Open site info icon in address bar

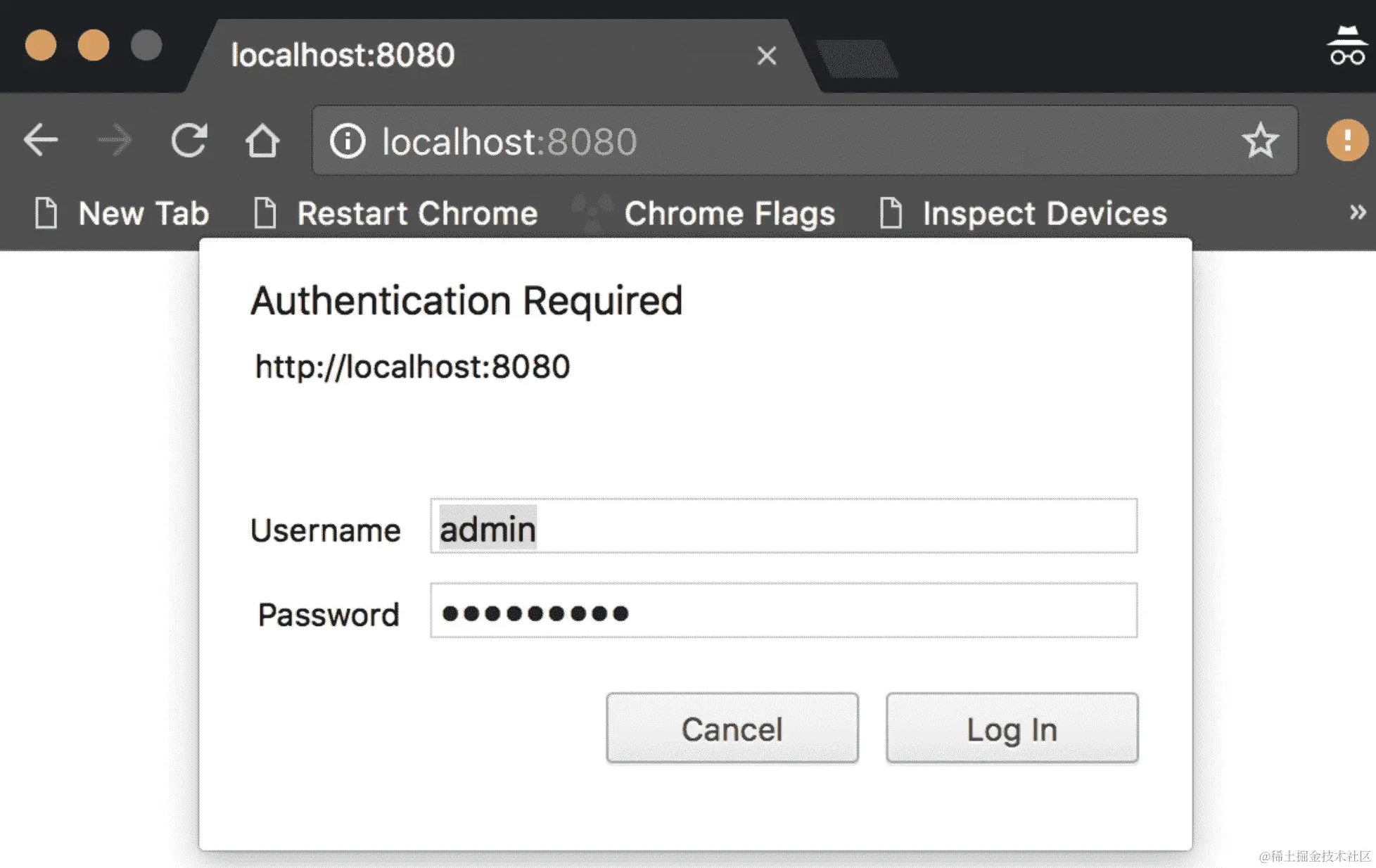(348, 141)
